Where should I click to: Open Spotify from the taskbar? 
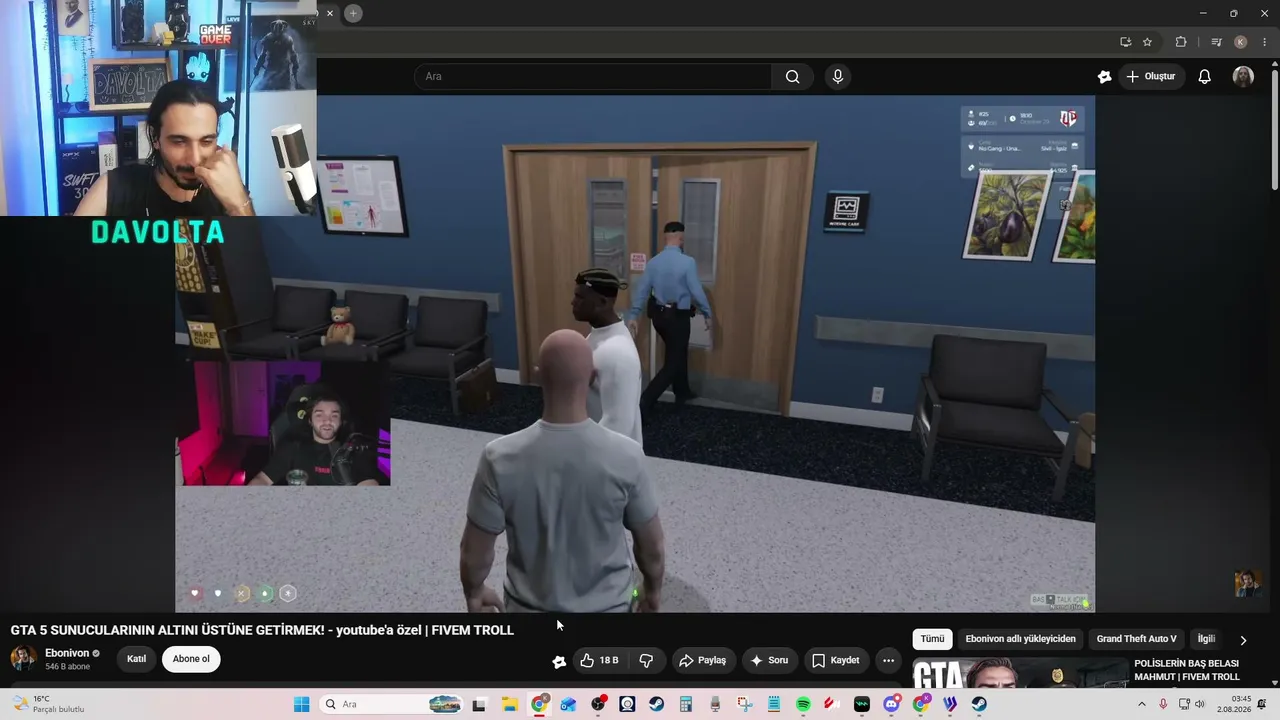coord(803,704)
